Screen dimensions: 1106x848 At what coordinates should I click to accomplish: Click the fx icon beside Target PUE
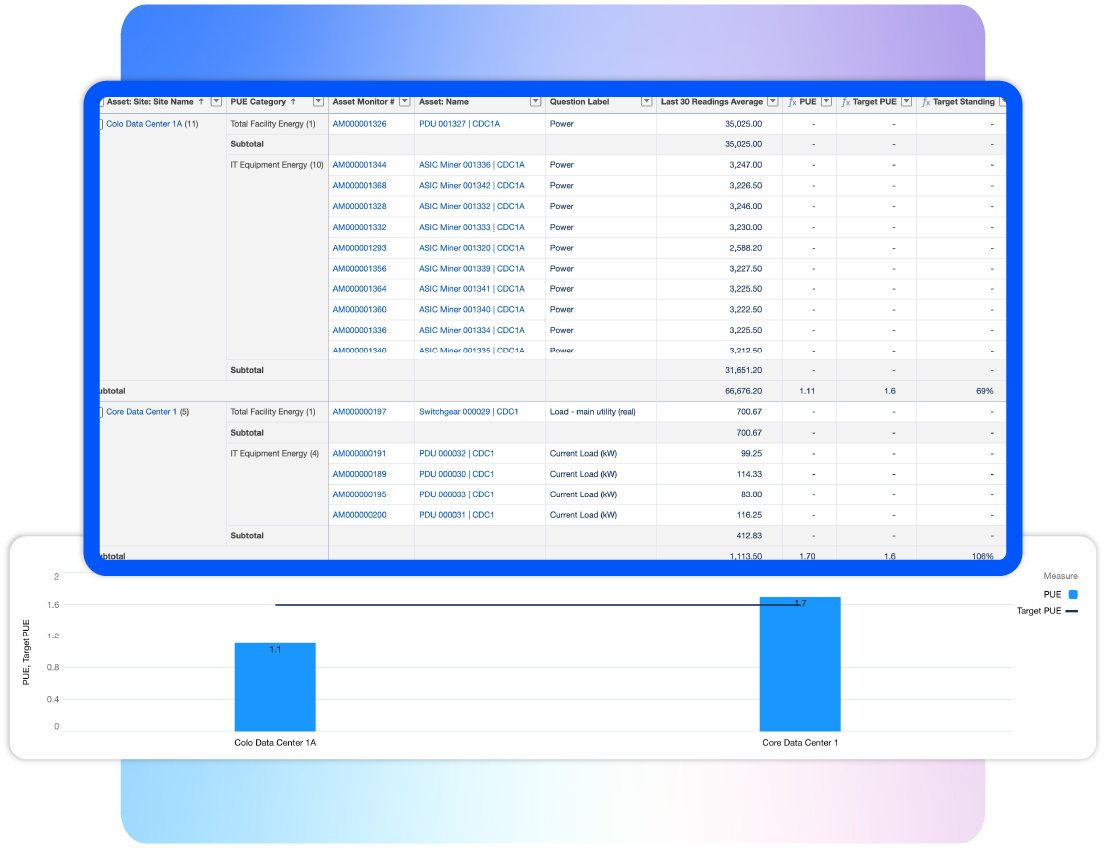[845, 102]
